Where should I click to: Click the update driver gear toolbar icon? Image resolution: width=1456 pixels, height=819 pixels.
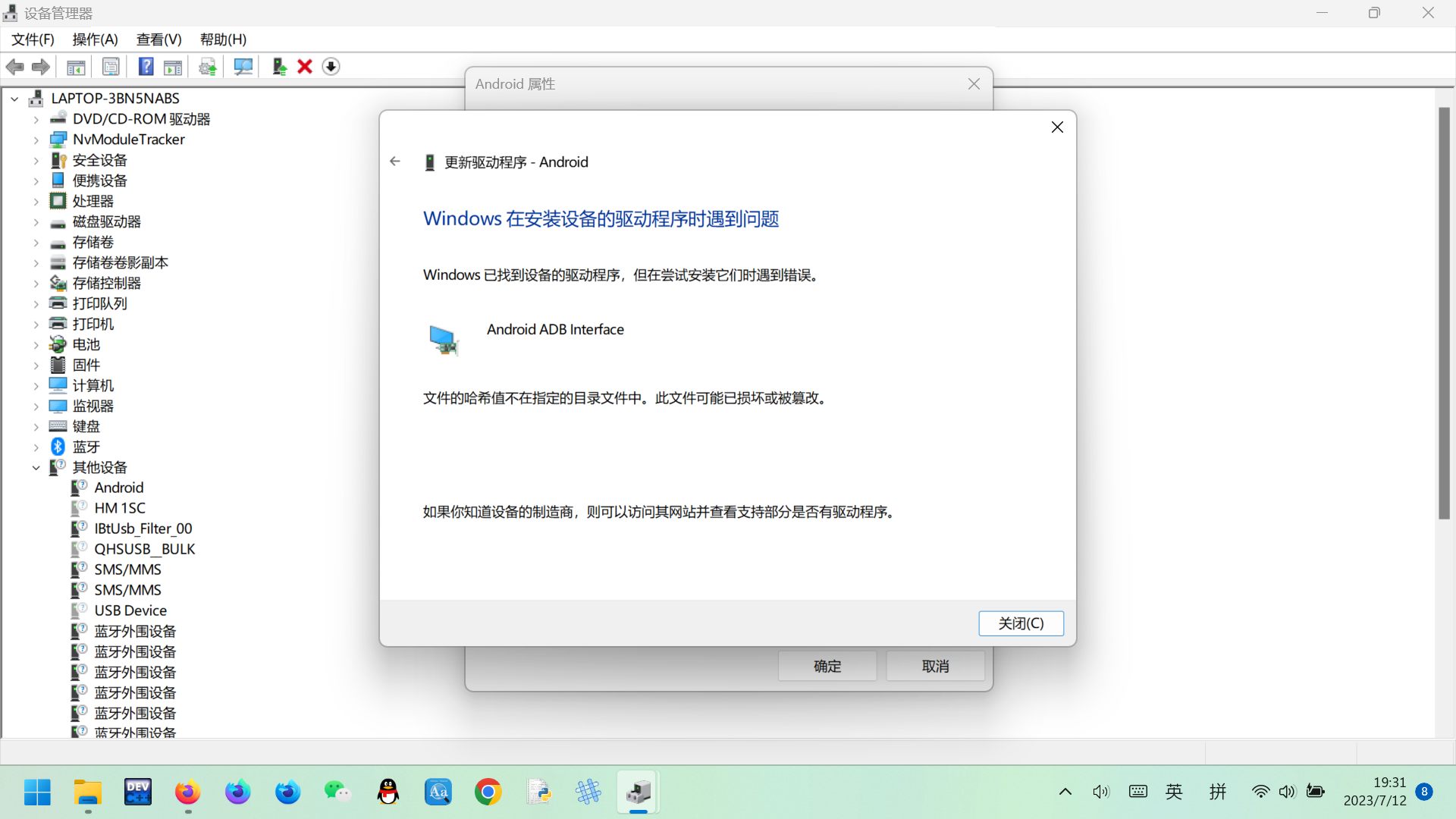click(208, 67)
